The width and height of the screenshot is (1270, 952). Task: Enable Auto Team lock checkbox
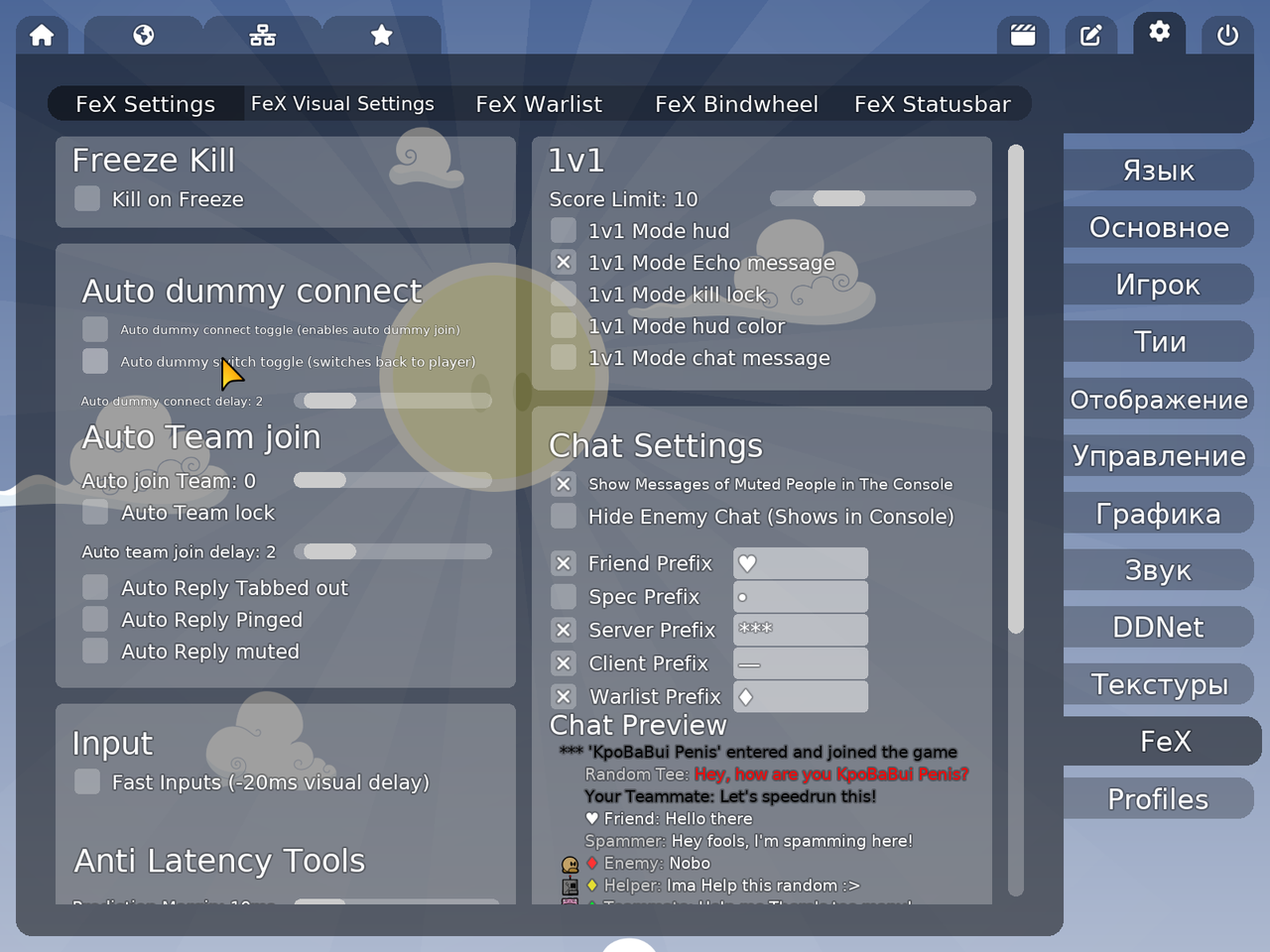point(95,512)
